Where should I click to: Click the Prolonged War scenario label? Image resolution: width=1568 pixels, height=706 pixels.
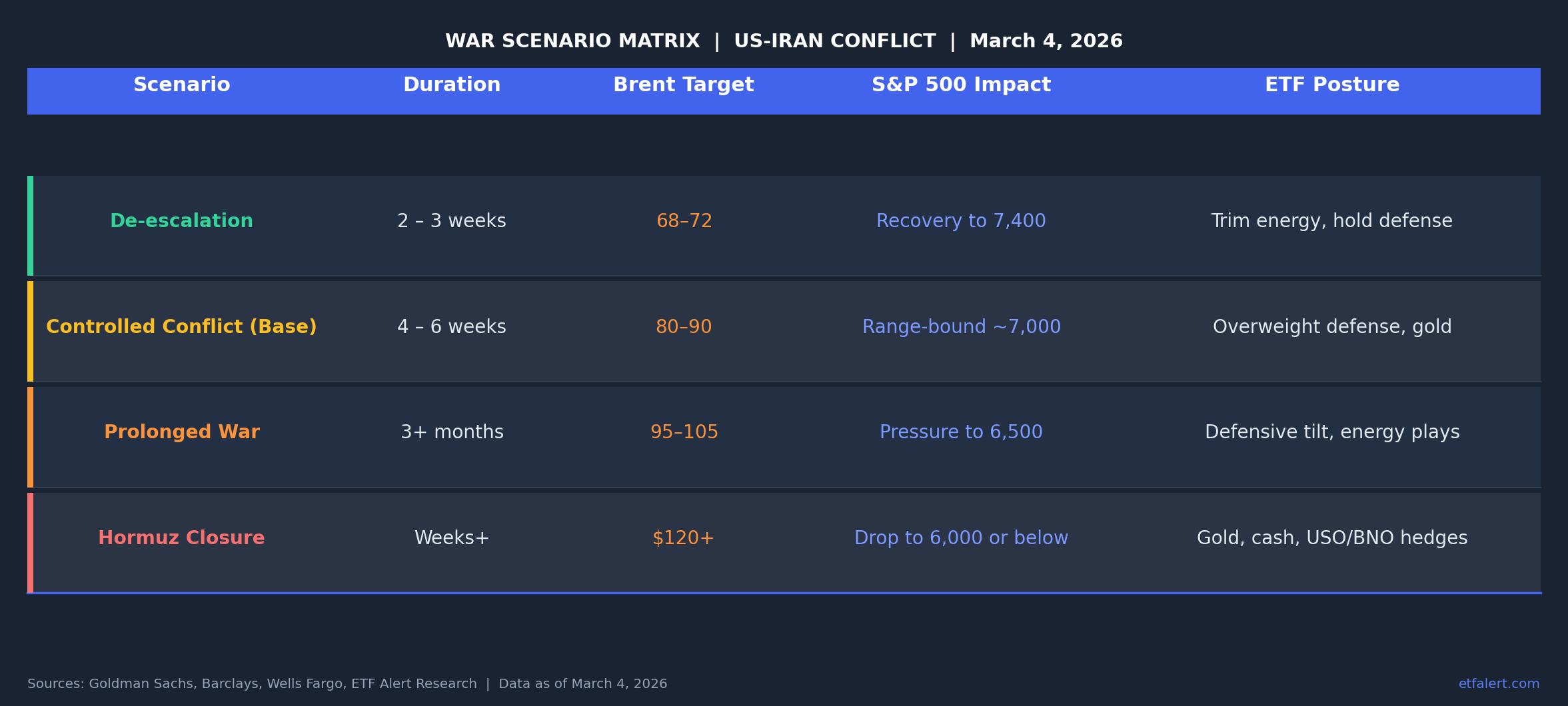click(181, 432)
